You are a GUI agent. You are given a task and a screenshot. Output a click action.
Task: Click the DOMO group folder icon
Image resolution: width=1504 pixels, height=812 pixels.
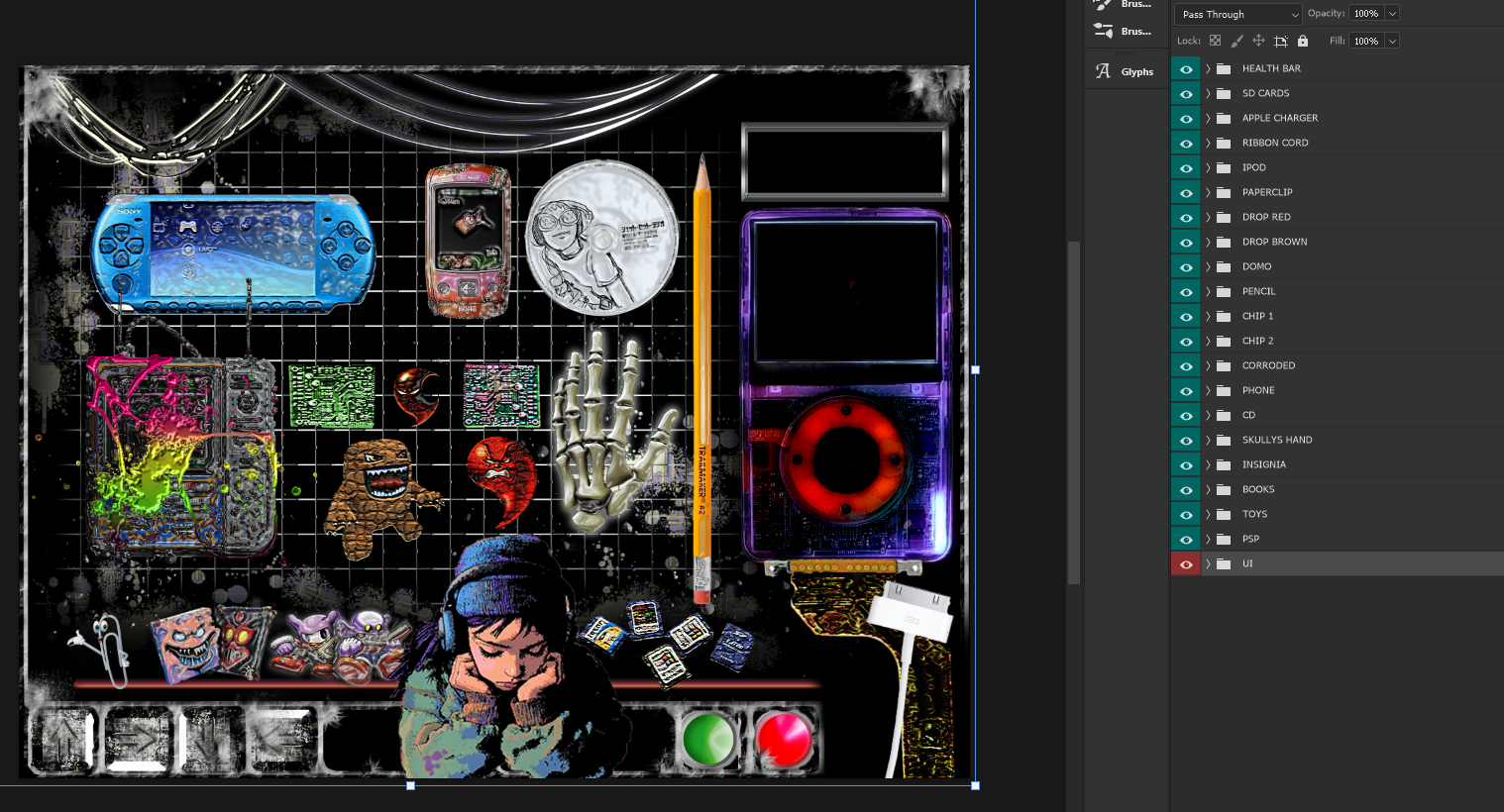pyautogui.click(x=1224, y=266)
